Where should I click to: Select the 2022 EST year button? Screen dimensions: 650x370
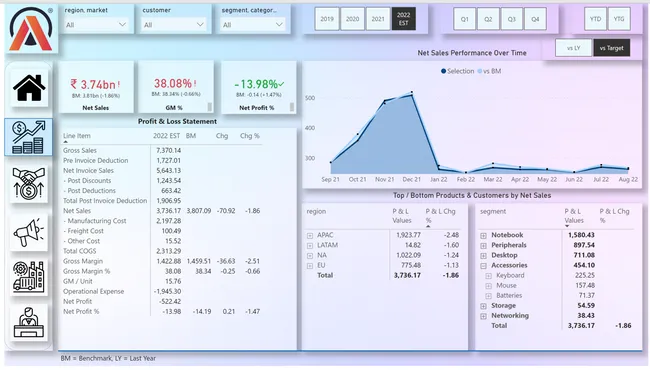pyautogui.click(x=403, y=19)
